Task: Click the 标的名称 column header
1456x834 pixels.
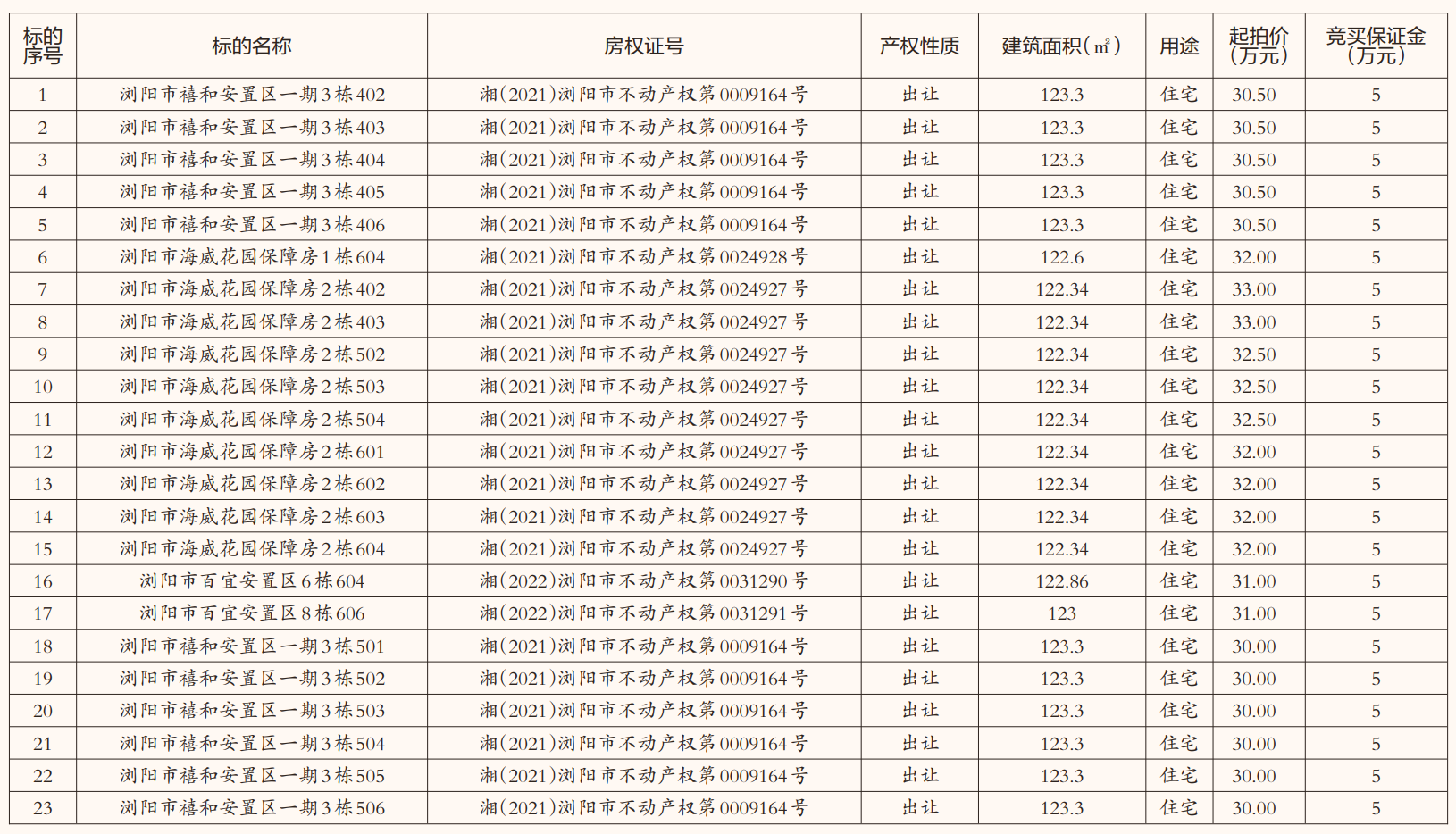Action: click(x=251, y=46)
